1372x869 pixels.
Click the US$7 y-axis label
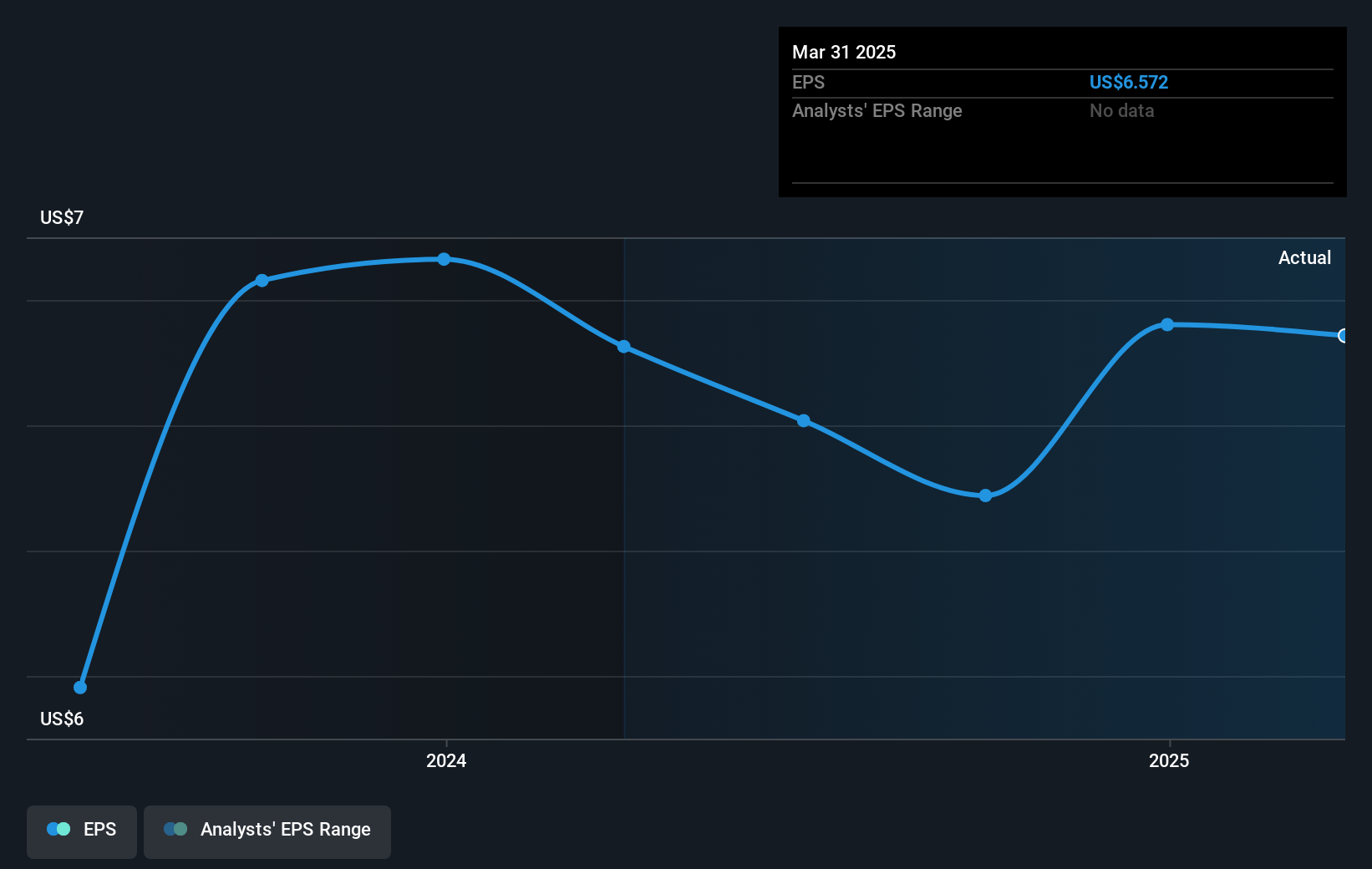point(62,217)
